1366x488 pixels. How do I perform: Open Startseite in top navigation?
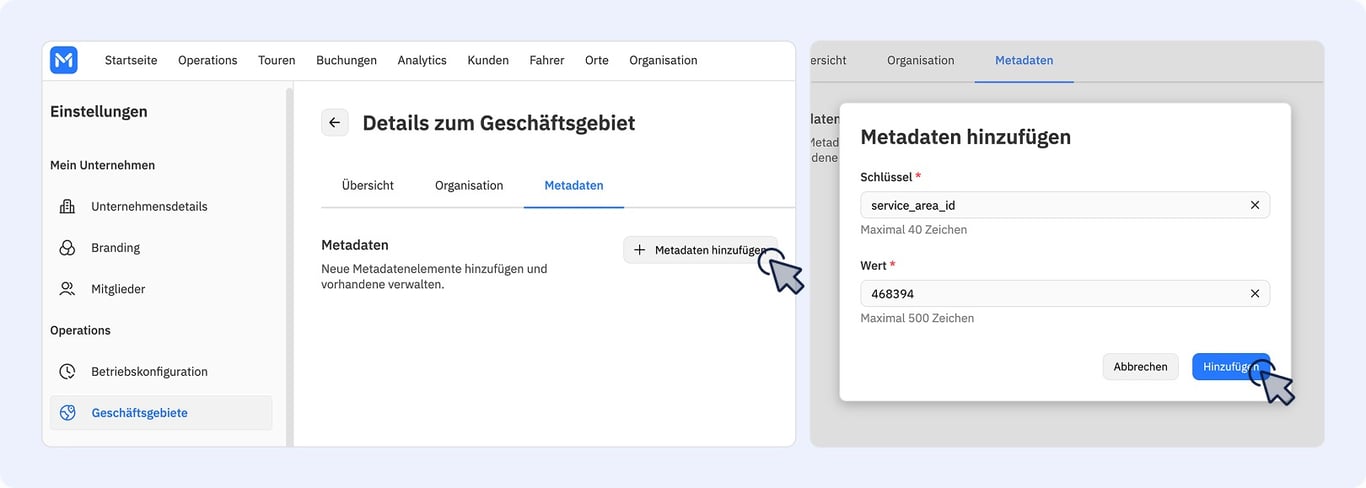131,60
